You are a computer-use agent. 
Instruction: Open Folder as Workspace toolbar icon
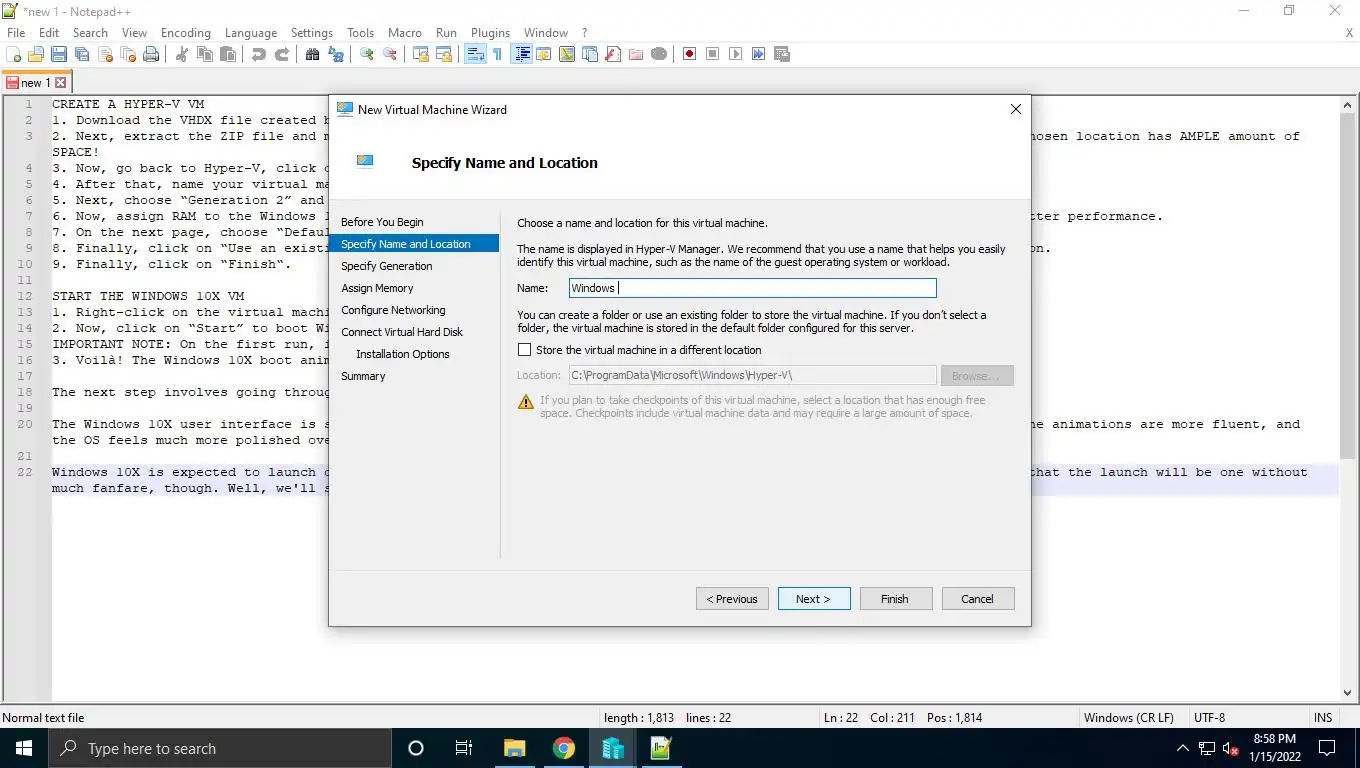[x=635, y=54]
